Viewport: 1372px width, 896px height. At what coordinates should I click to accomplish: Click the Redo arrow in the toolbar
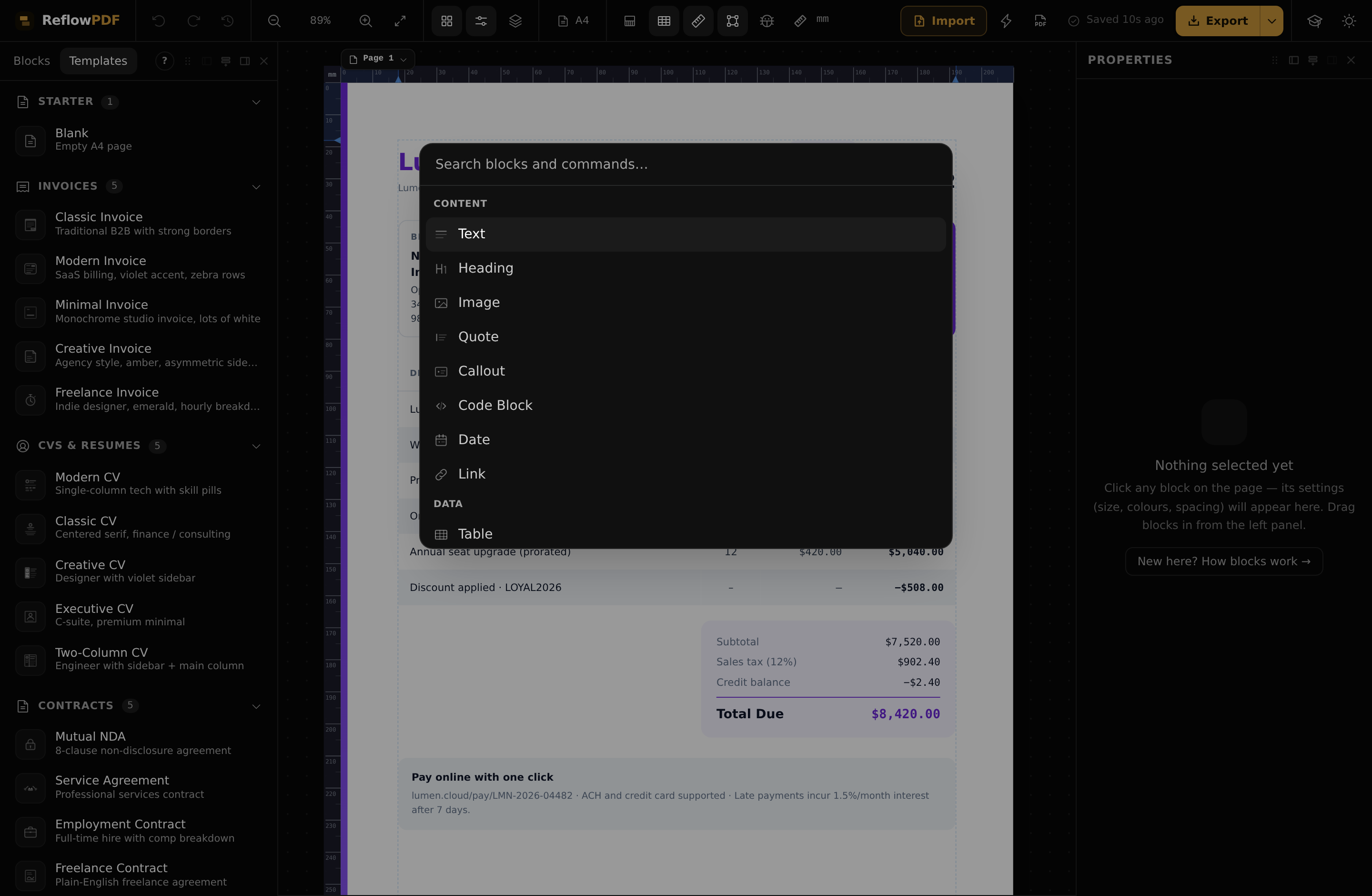point(193,21)
